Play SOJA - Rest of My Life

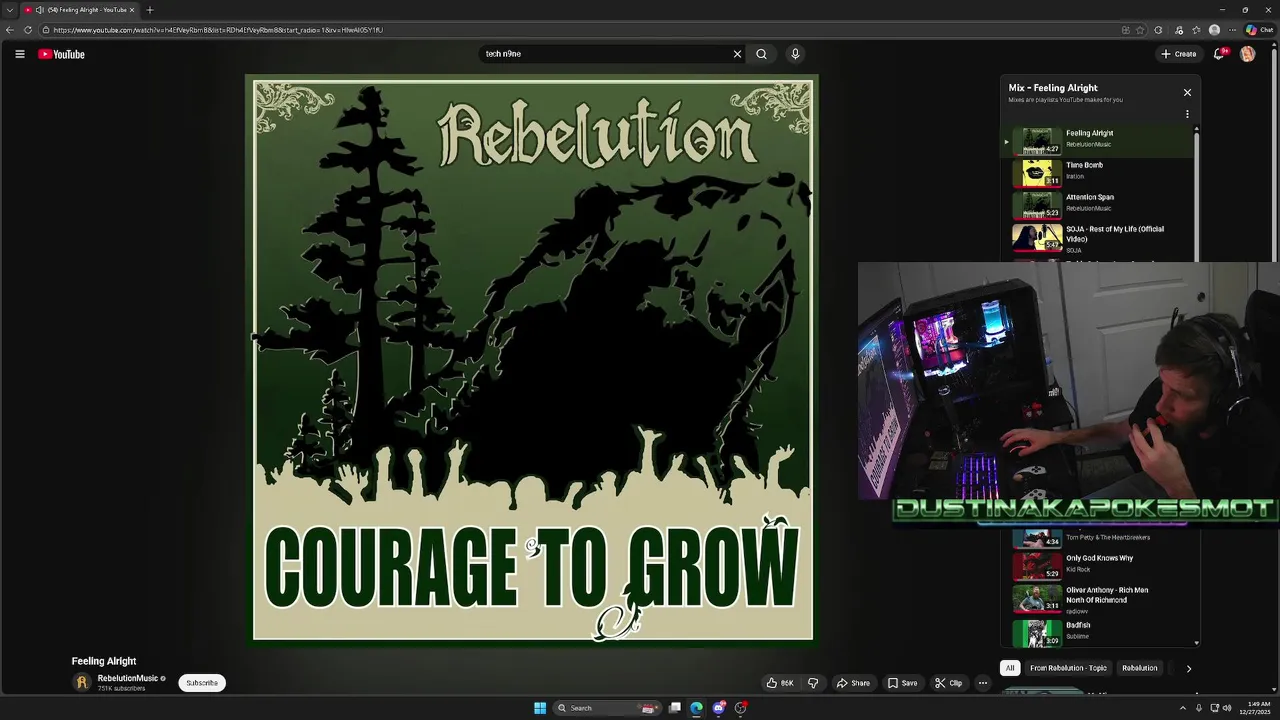tap(1099, 238)
